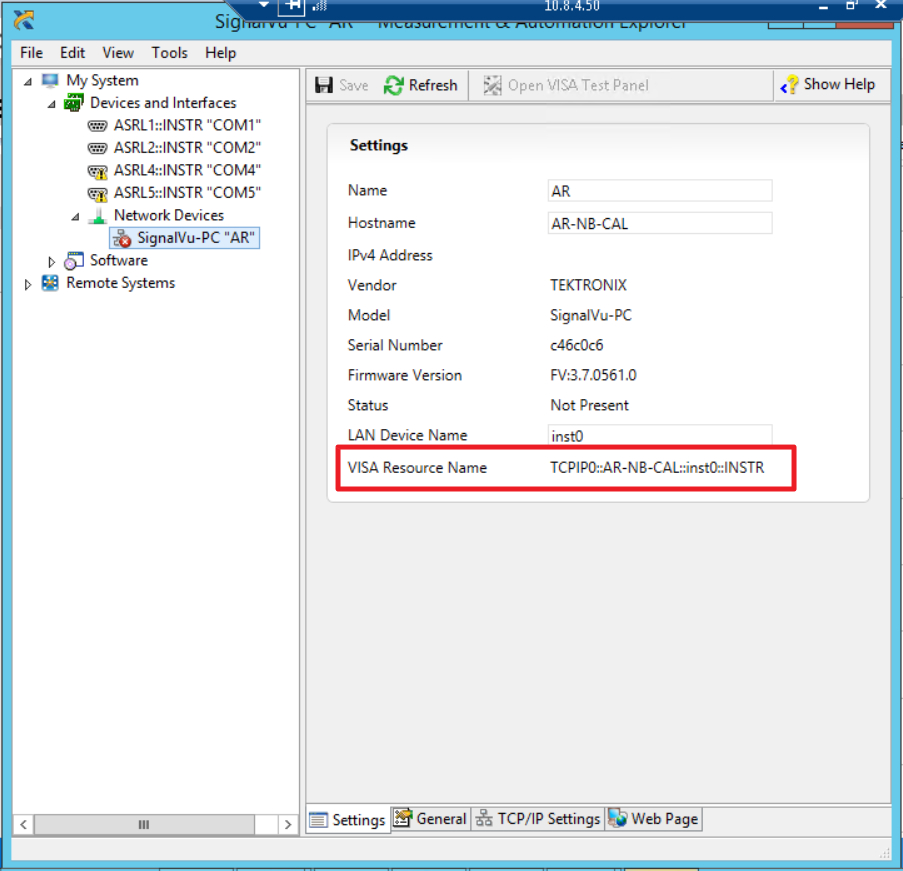This screenshot has height=871, width=903.
Task: Click the remote session pin icon
Action: point(292,6)
